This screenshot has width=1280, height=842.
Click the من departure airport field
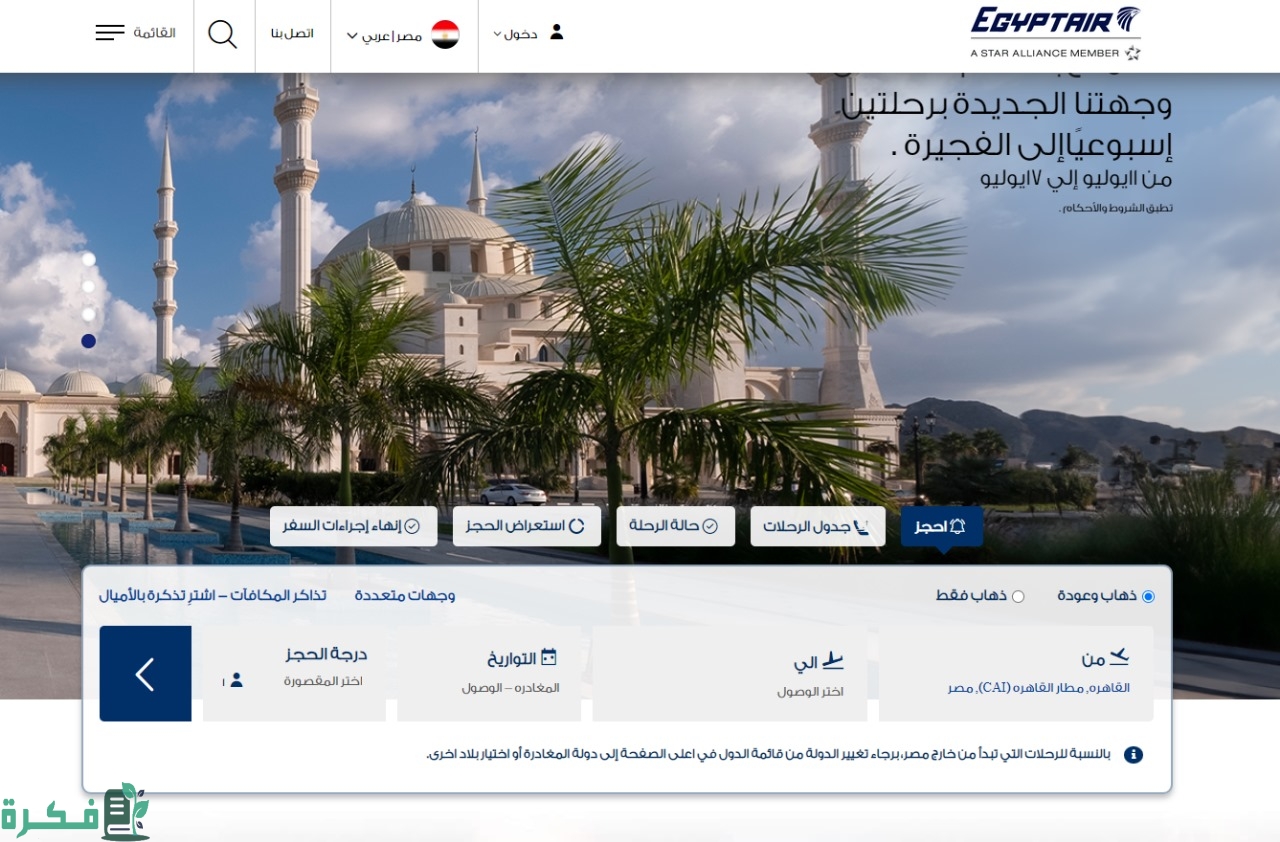pyautogui.click(x=1015, y=673)
